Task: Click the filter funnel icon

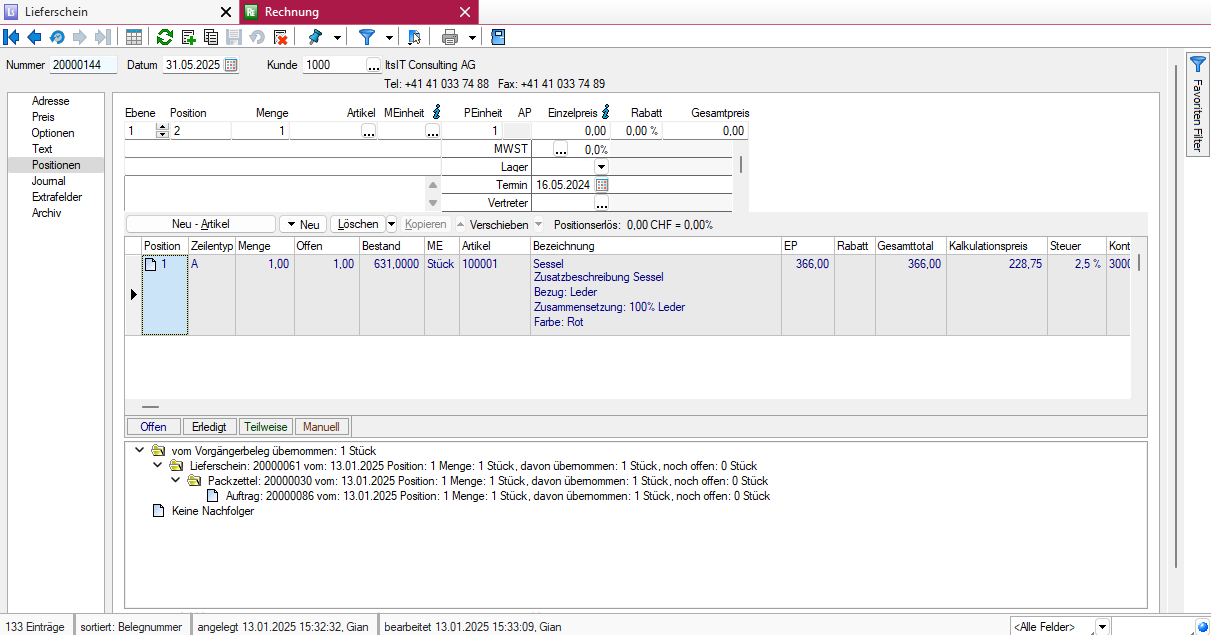Action: pos(367,37)
